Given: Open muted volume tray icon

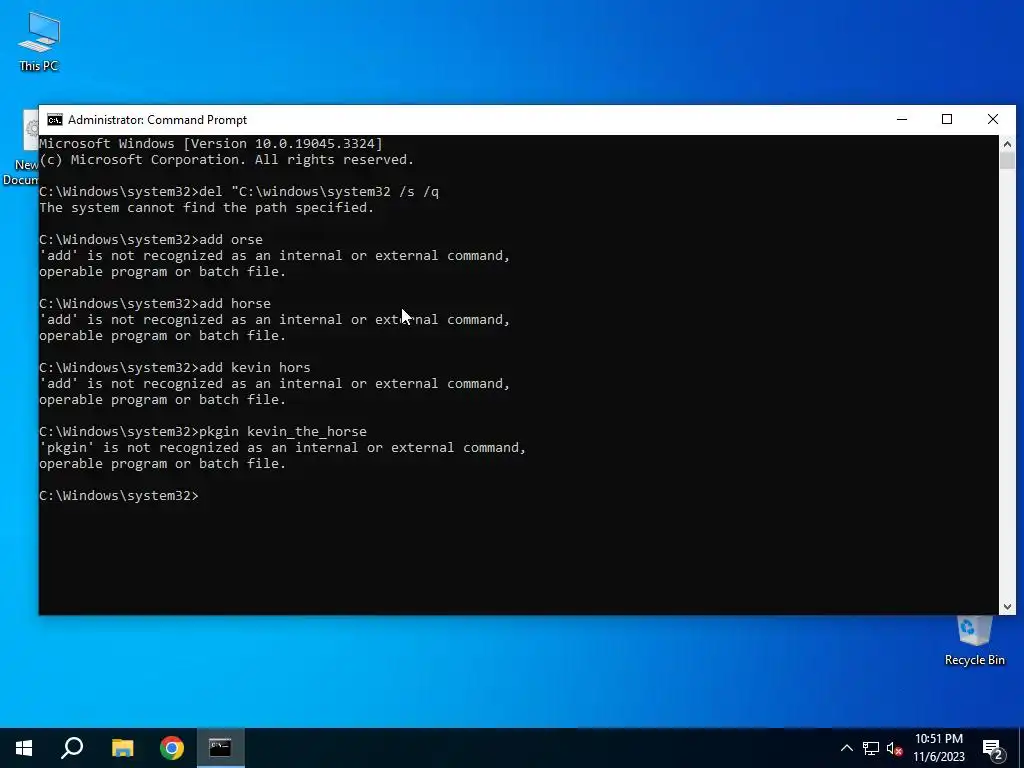Looking at the screenshot, I should click(895, 748).
